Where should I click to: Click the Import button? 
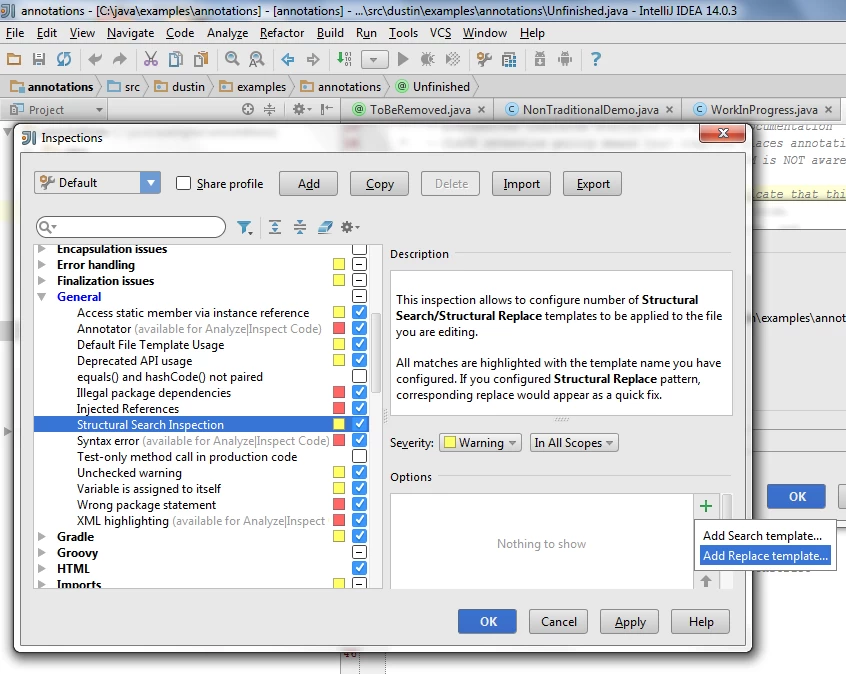(521, 184)
